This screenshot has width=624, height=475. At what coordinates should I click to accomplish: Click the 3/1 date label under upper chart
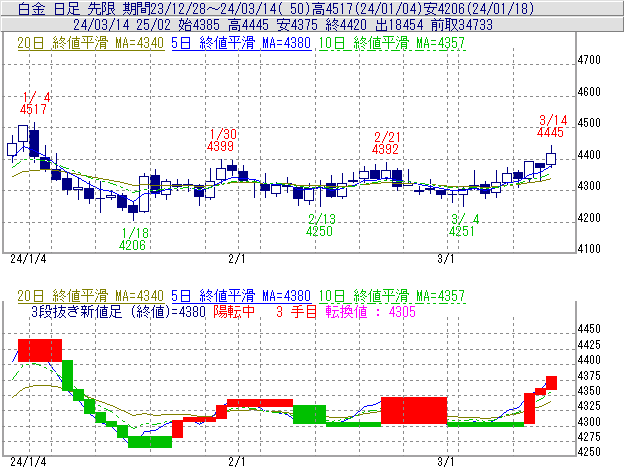(x=446, y=259)
